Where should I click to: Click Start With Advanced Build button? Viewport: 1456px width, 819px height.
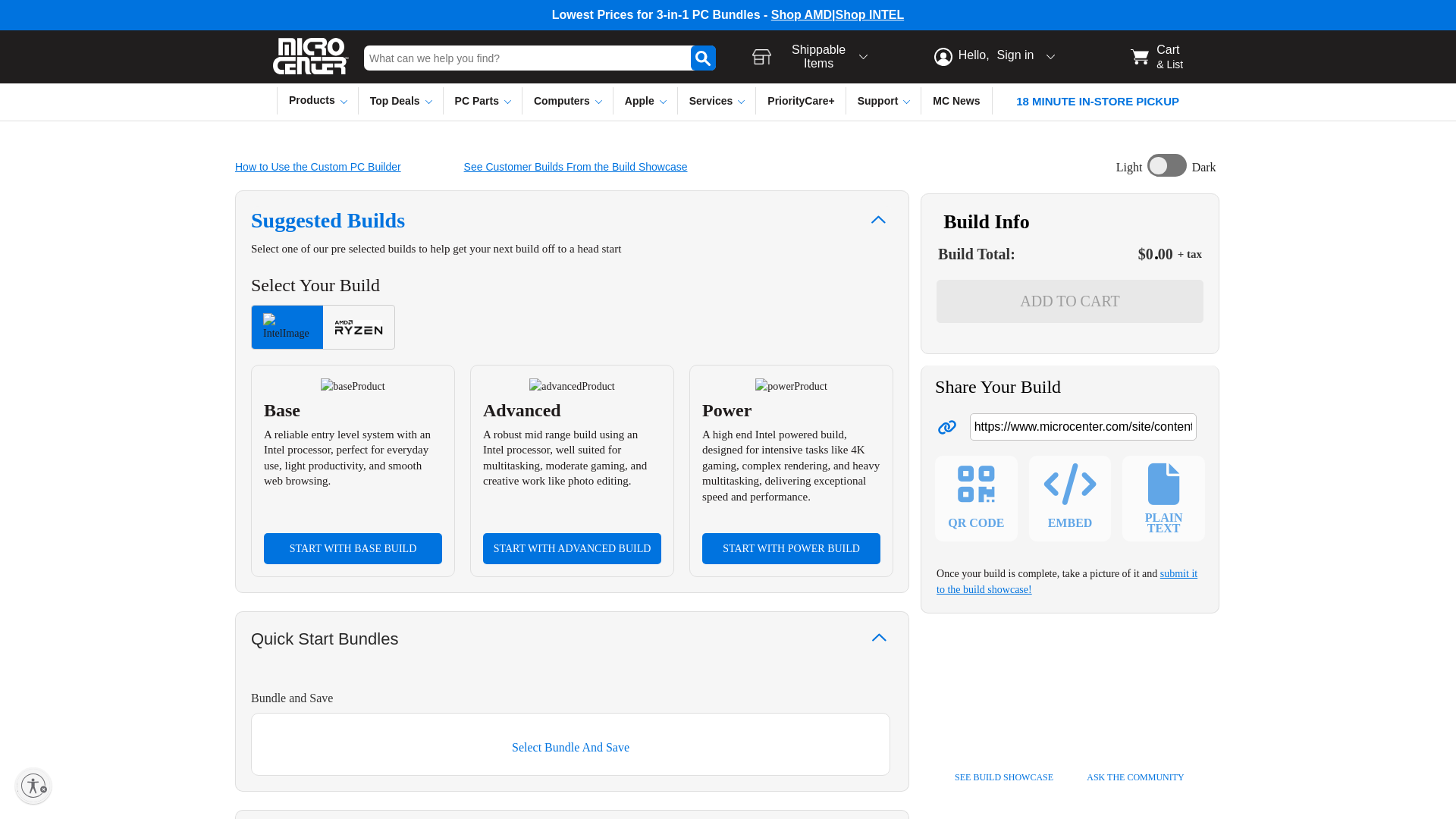[x=572, y=548]
